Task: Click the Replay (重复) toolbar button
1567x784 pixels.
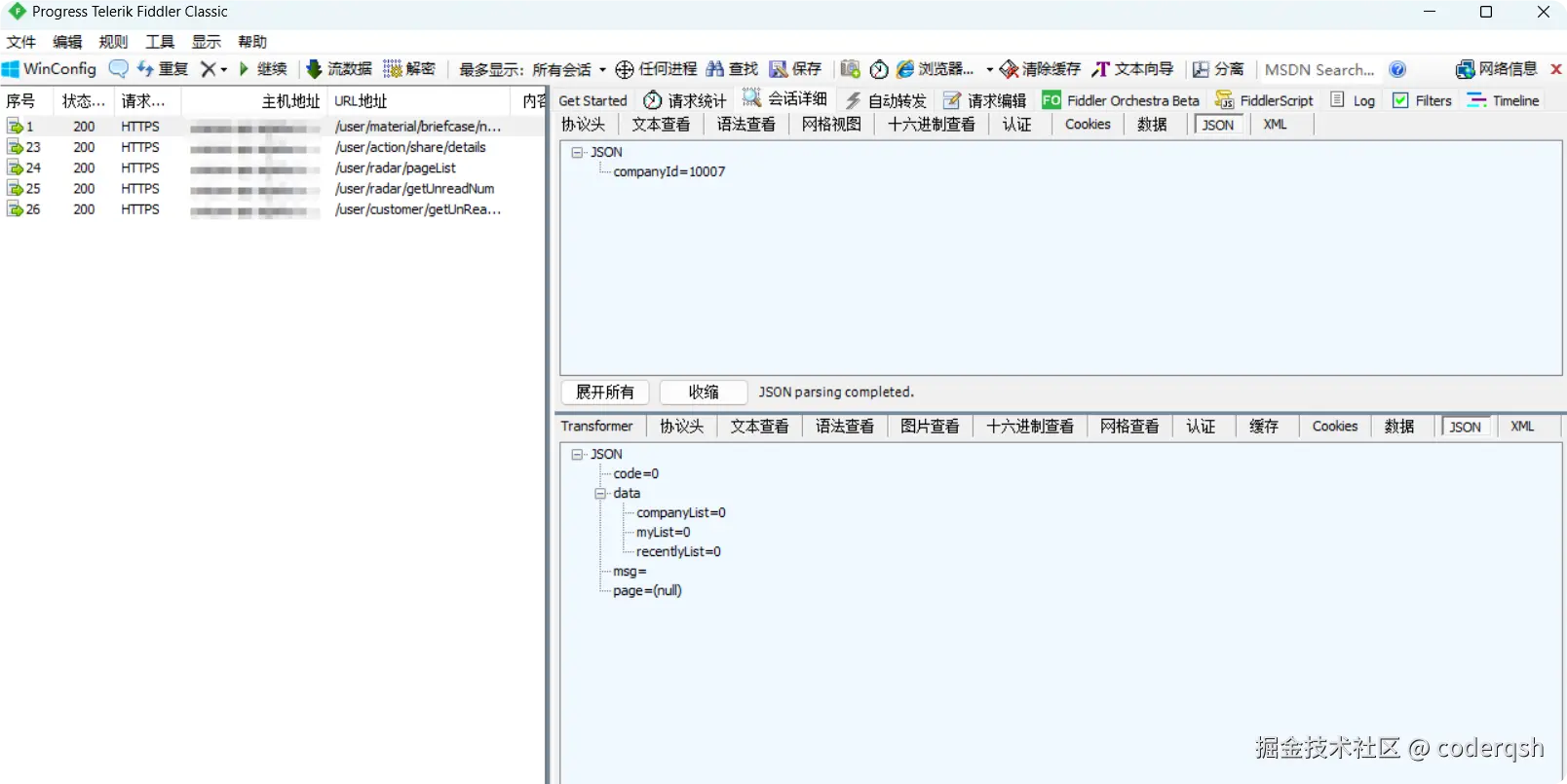Action: (162, 69)
